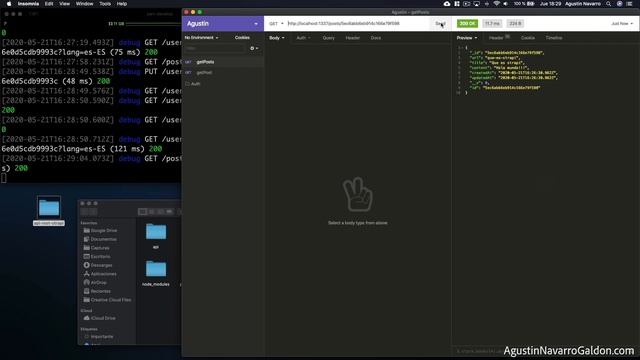Open the Auth tab dropdown in request pane
The width and height of the screenshot is (640, 360).
pos(303,38)
